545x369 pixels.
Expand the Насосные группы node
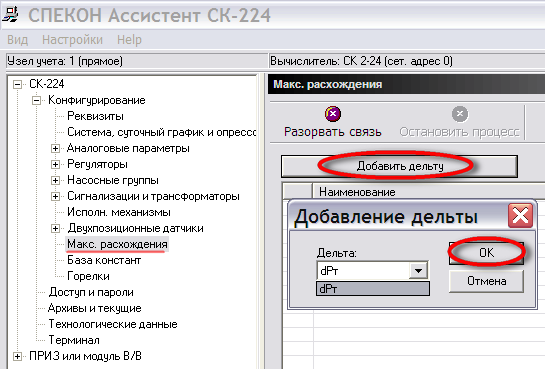55,180
